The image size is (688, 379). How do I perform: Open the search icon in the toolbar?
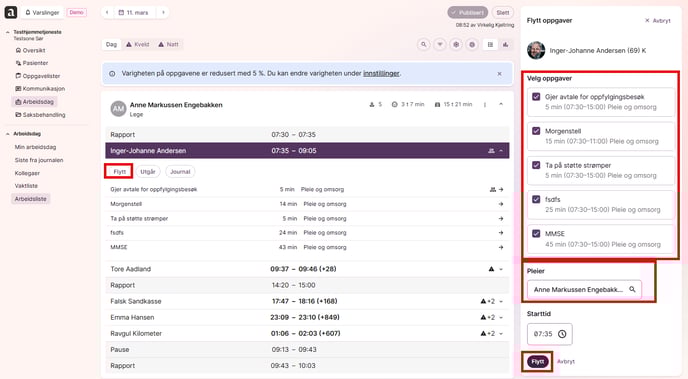click(423, 44)
